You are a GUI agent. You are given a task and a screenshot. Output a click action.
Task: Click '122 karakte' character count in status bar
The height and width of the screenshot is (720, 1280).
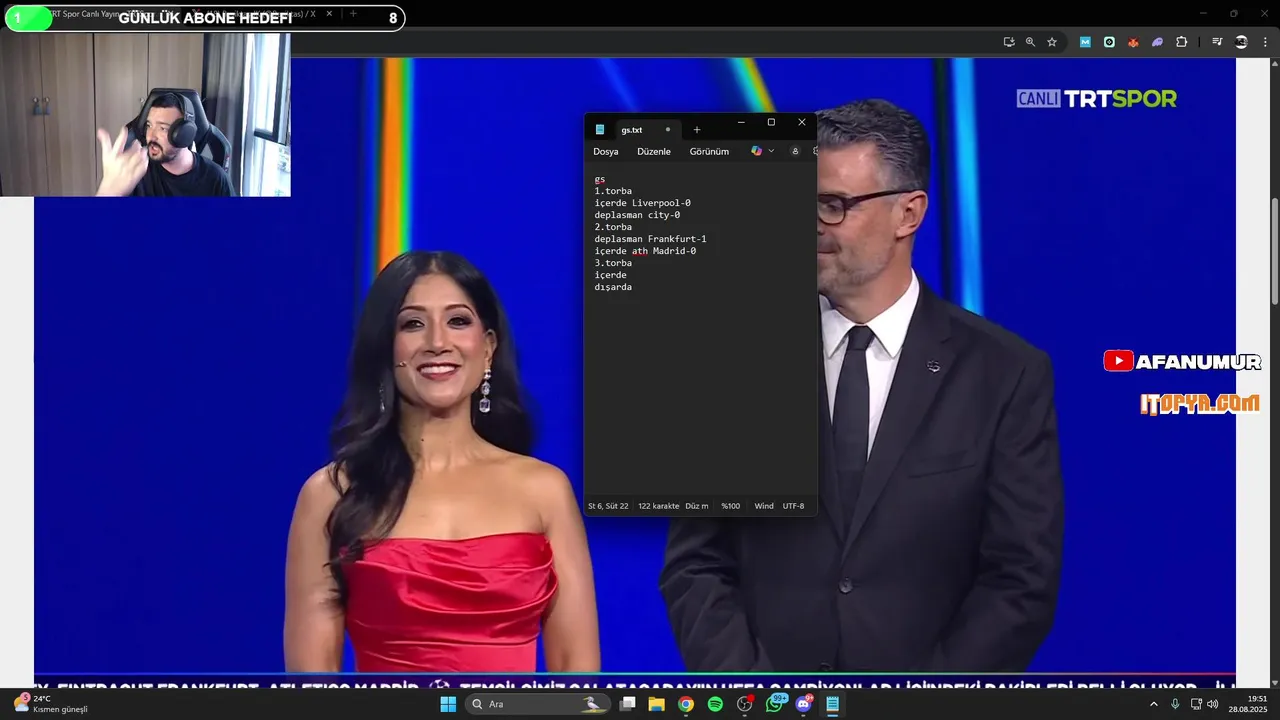pos(658,506)
